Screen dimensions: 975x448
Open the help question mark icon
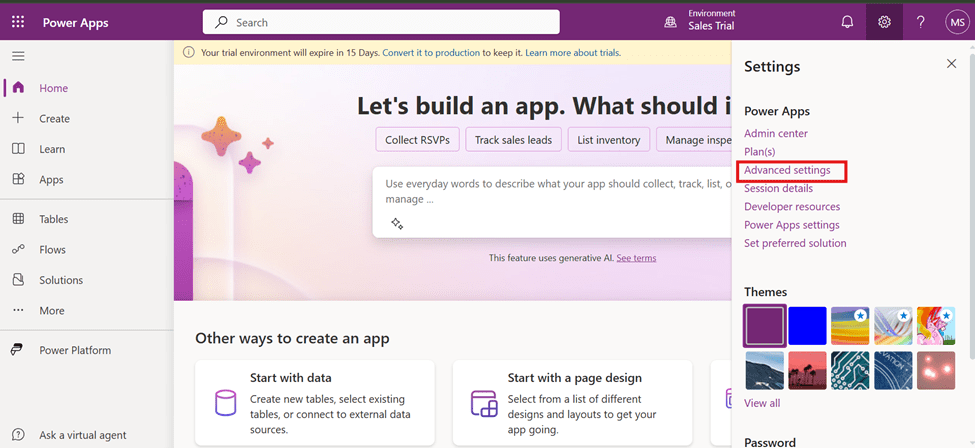pos(921,22)
